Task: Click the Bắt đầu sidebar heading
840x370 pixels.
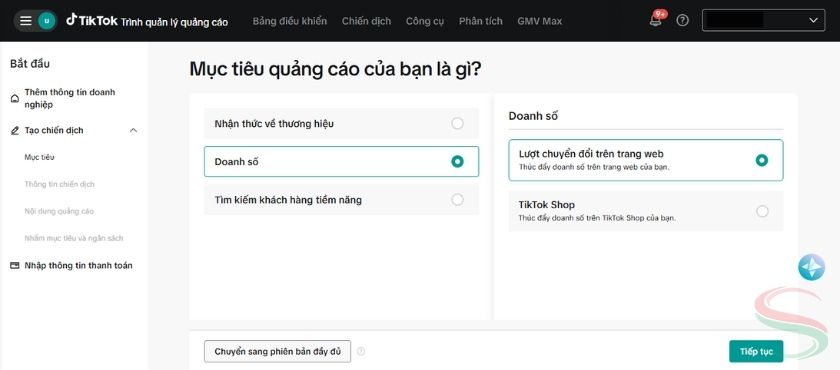Action: coord(30,64)
